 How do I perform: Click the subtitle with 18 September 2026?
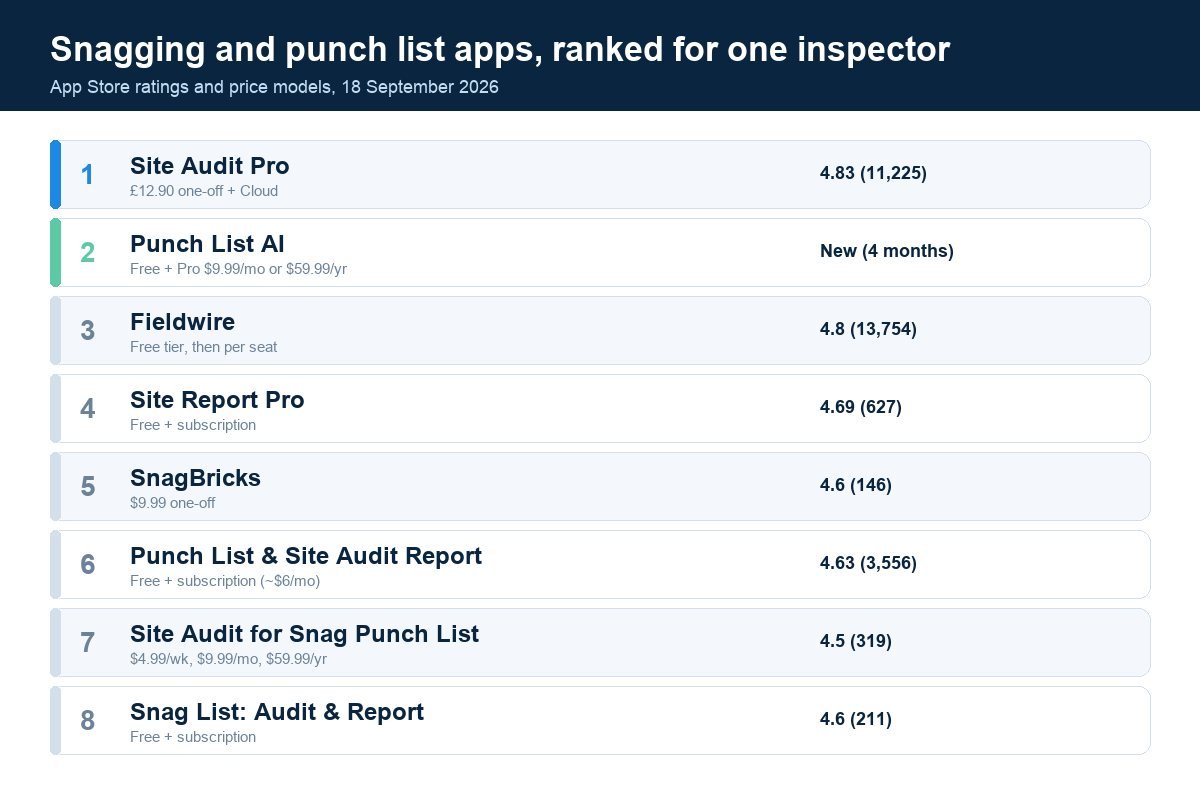[x=274, y=87]
